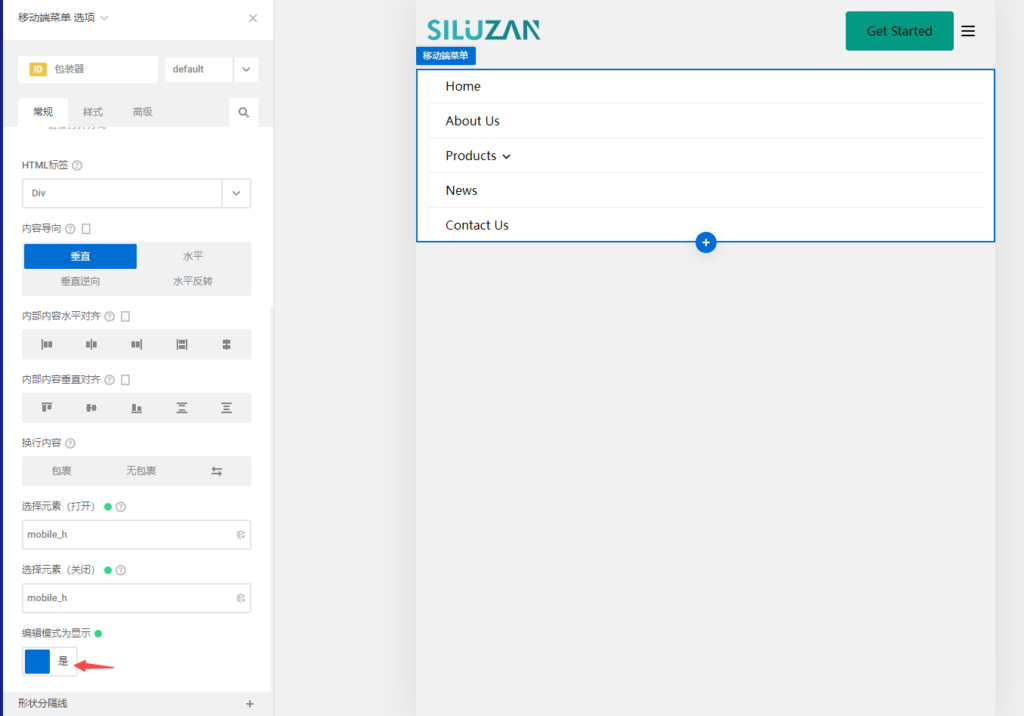Align inner content vertically to top
This screenshot has width=1024, height=716.
click(x=46, y=408)
